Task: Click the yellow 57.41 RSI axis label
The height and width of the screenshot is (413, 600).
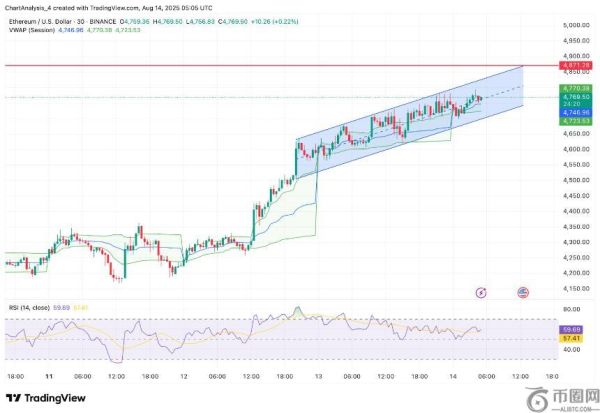Action: click(572, 338)
